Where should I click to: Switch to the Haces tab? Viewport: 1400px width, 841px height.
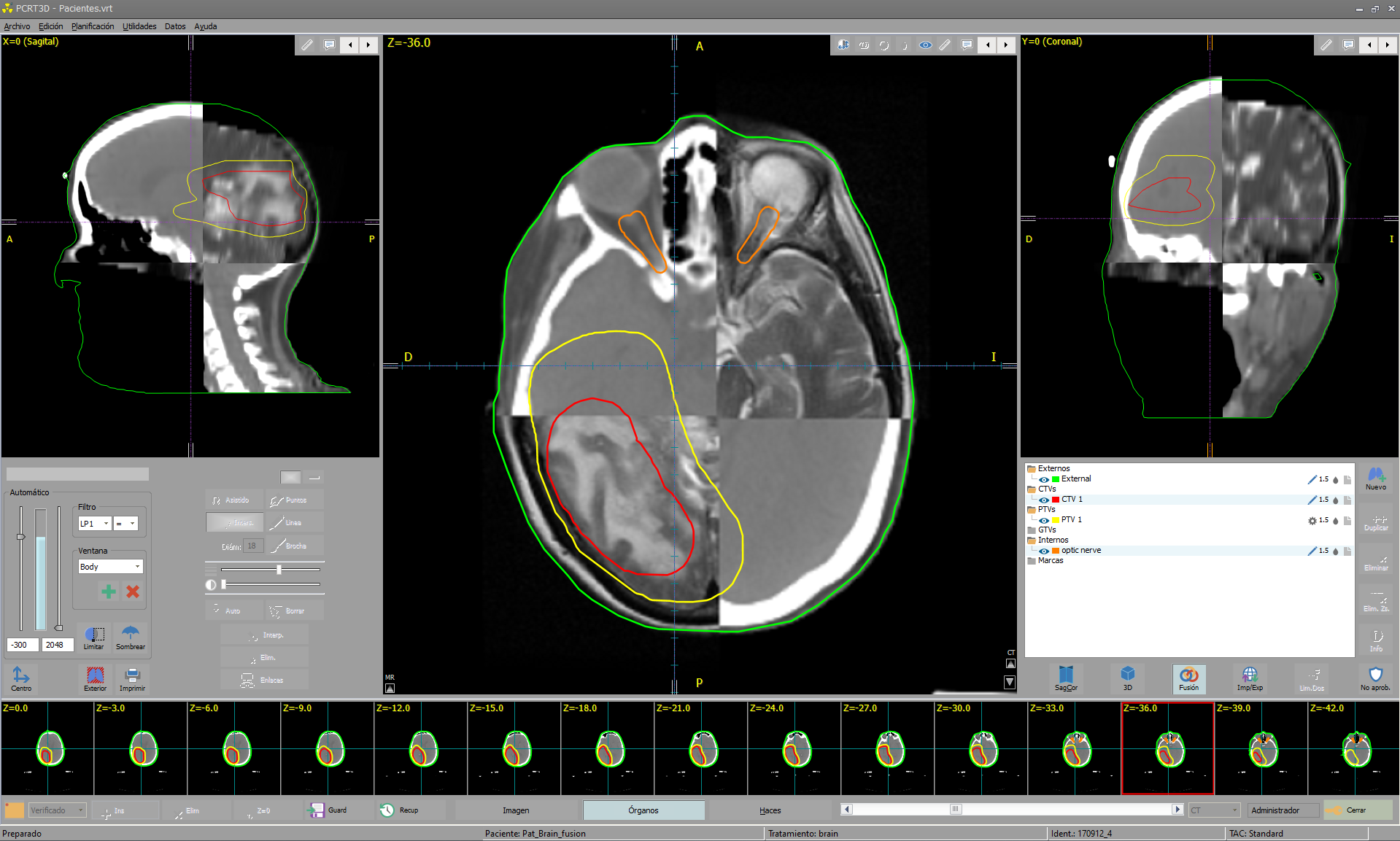click(x=770, y=810)
